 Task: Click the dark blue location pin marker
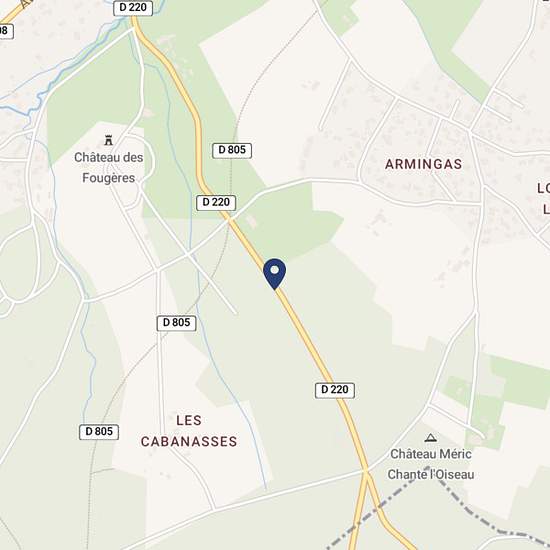[x=275, y=274]
